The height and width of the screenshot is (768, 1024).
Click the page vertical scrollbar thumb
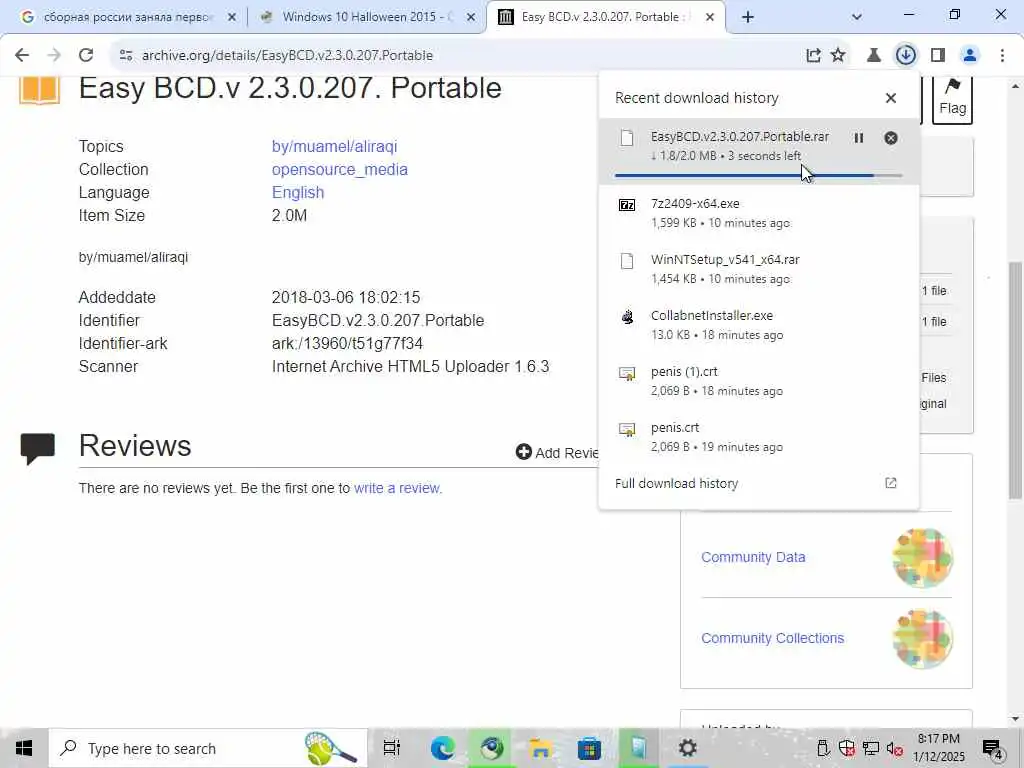click(x=1015, y=380)
